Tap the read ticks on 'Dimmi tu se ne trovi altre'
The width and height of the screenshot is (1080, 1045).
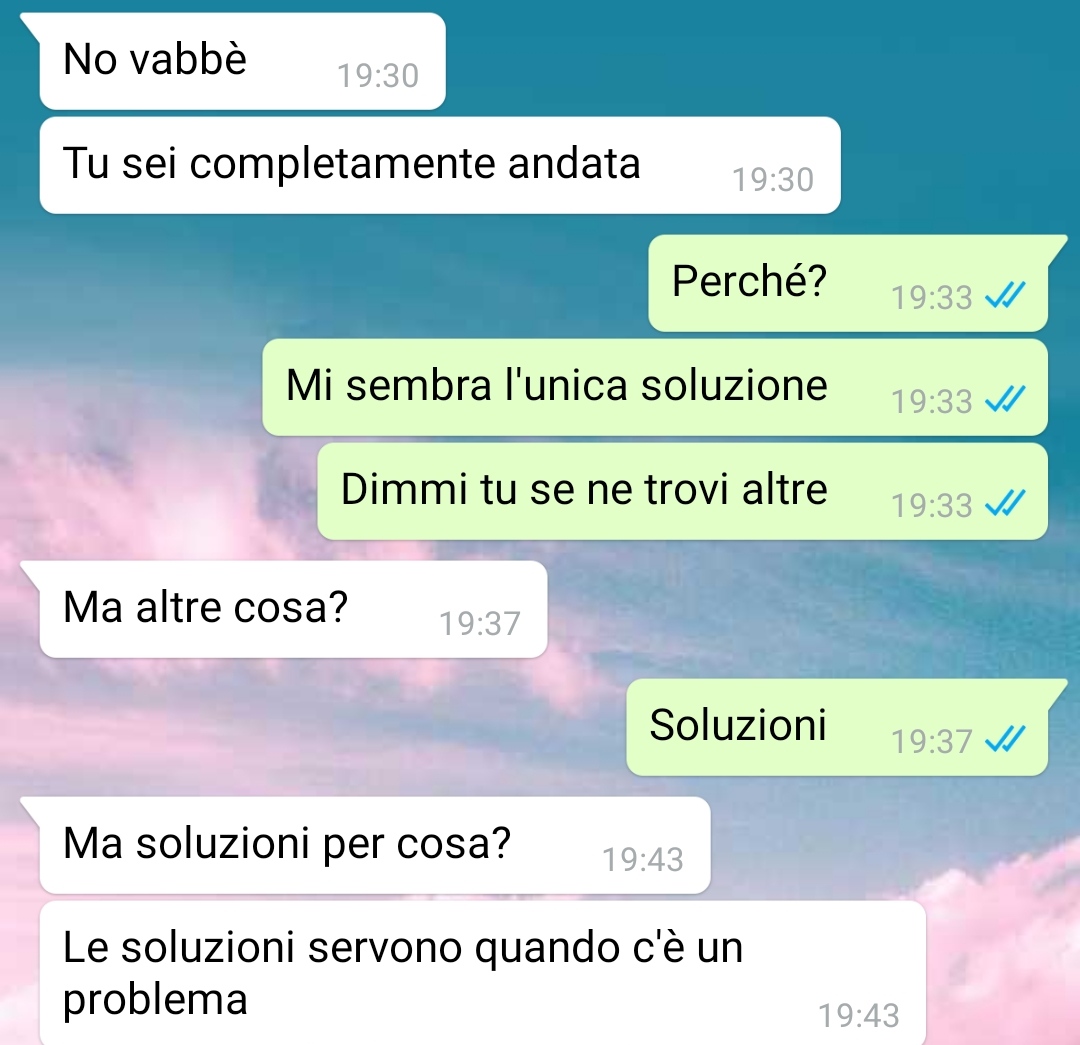1005,504
